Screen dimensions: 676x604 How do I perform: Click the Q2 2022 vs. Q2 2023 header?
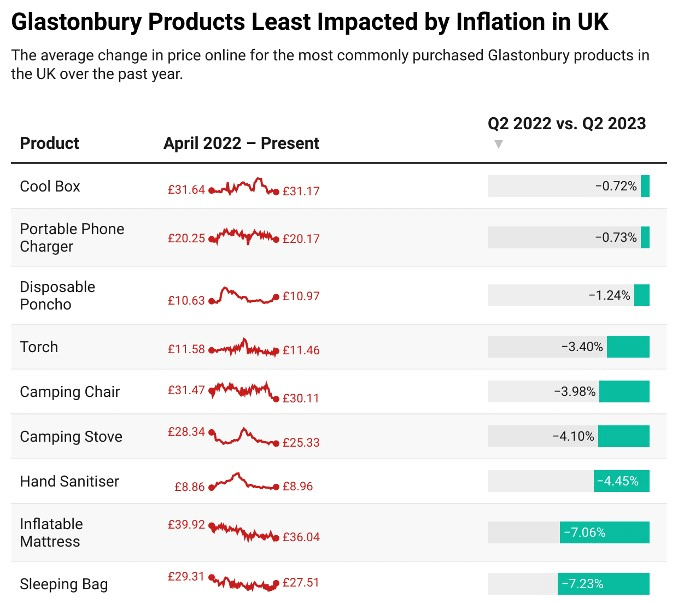click(566, 124)
